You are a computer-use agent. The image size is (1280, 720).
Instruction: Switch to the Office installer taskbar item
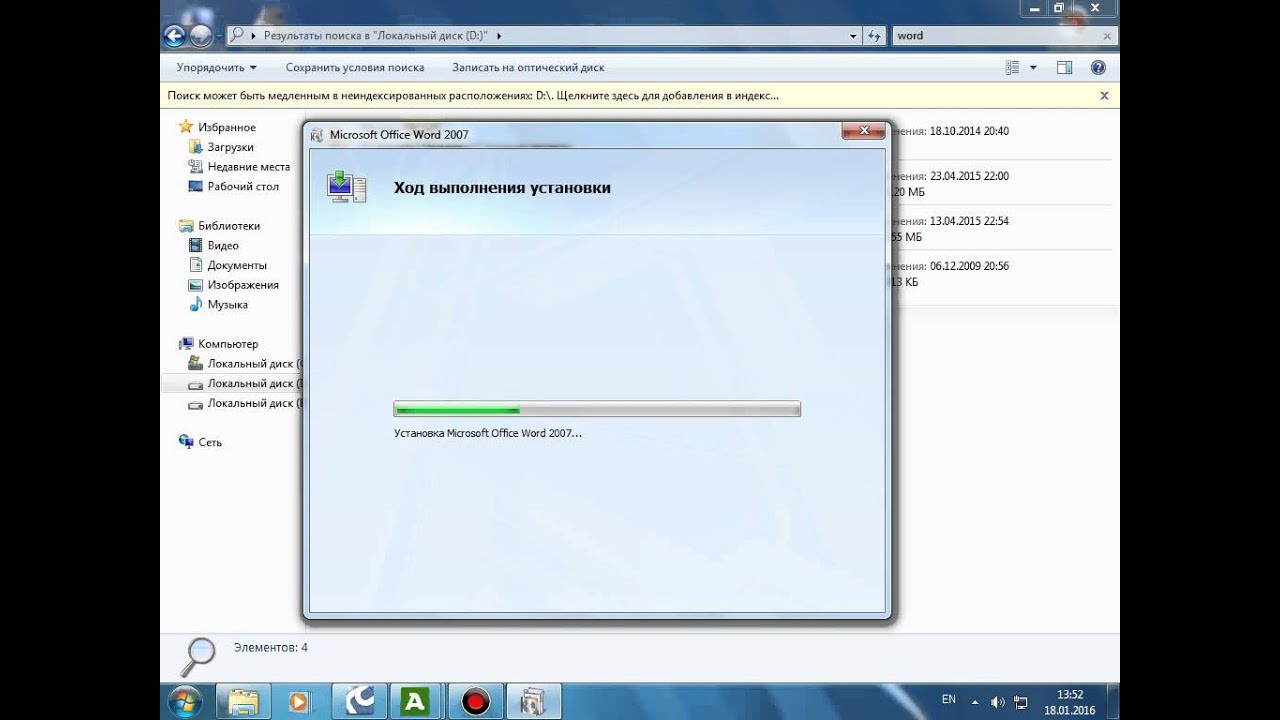[x=533, y=702]
